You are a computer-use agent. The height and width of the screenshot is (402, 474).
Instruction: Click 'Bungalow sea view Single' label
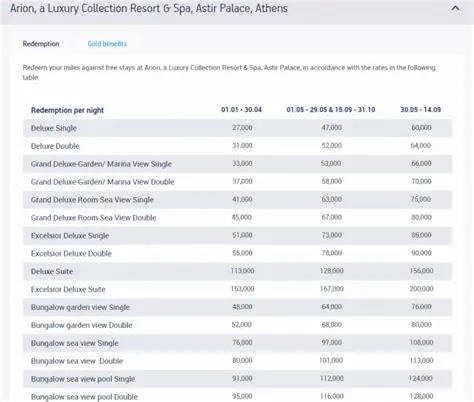(75, 343)
